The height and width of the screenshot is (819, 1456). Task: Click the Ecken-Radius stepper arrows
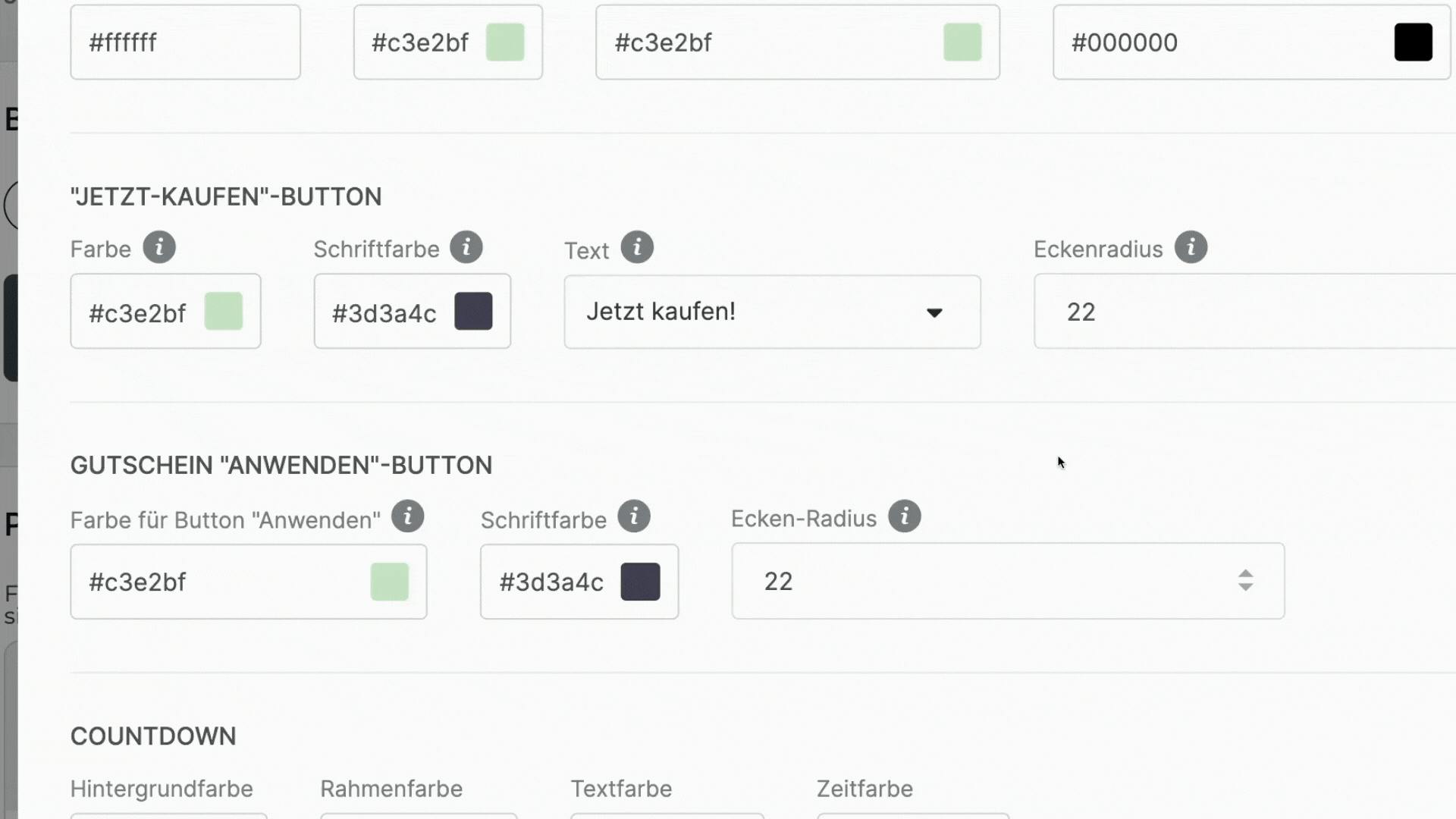coord(1245,581)
